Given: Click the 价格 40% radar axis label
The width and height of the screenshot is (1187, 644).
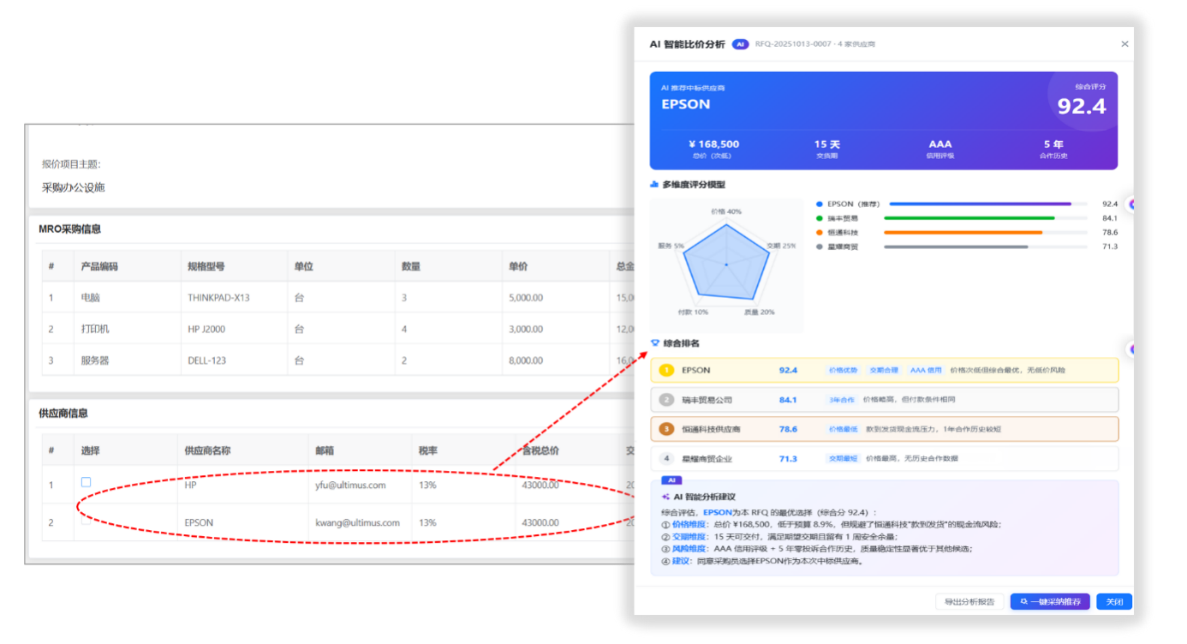Looking at the screenshot, I should click(x=726, y=211).
